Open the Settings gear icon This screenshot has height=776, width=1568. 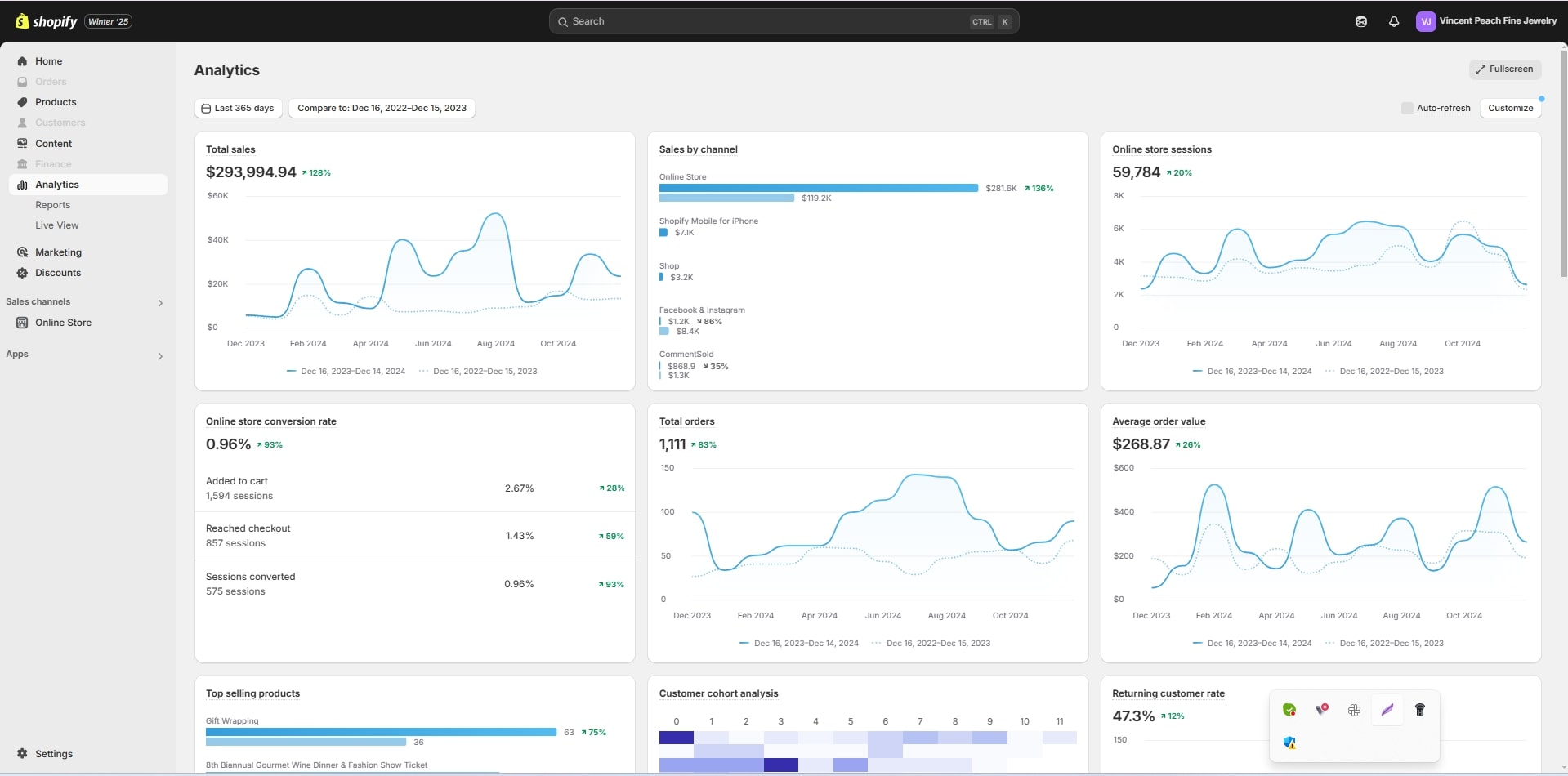coord(22,753)
